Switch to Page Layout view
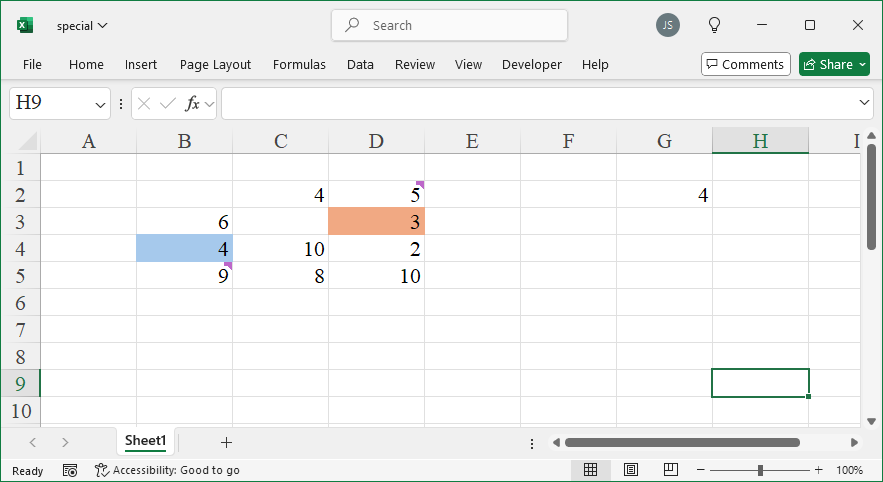This screenshot has width=883, height=482. pyautogui.click(x=631, y=470)
